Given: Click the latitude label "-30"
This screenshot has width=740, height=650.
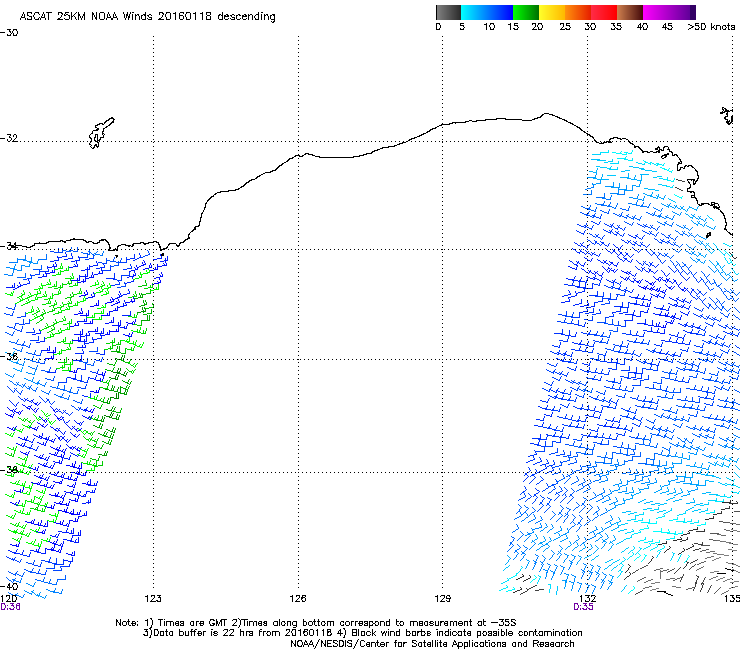Looking at the screenshot, I should click(x=9, y=32).
